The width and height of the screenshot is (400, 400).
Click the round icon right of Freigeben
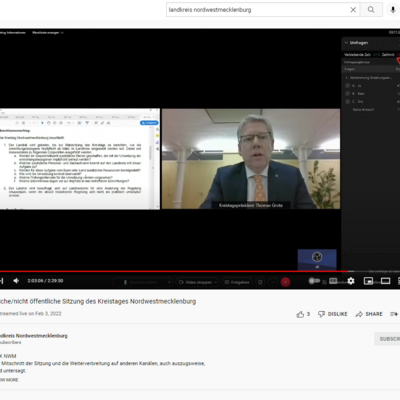(x=260, y=282)
